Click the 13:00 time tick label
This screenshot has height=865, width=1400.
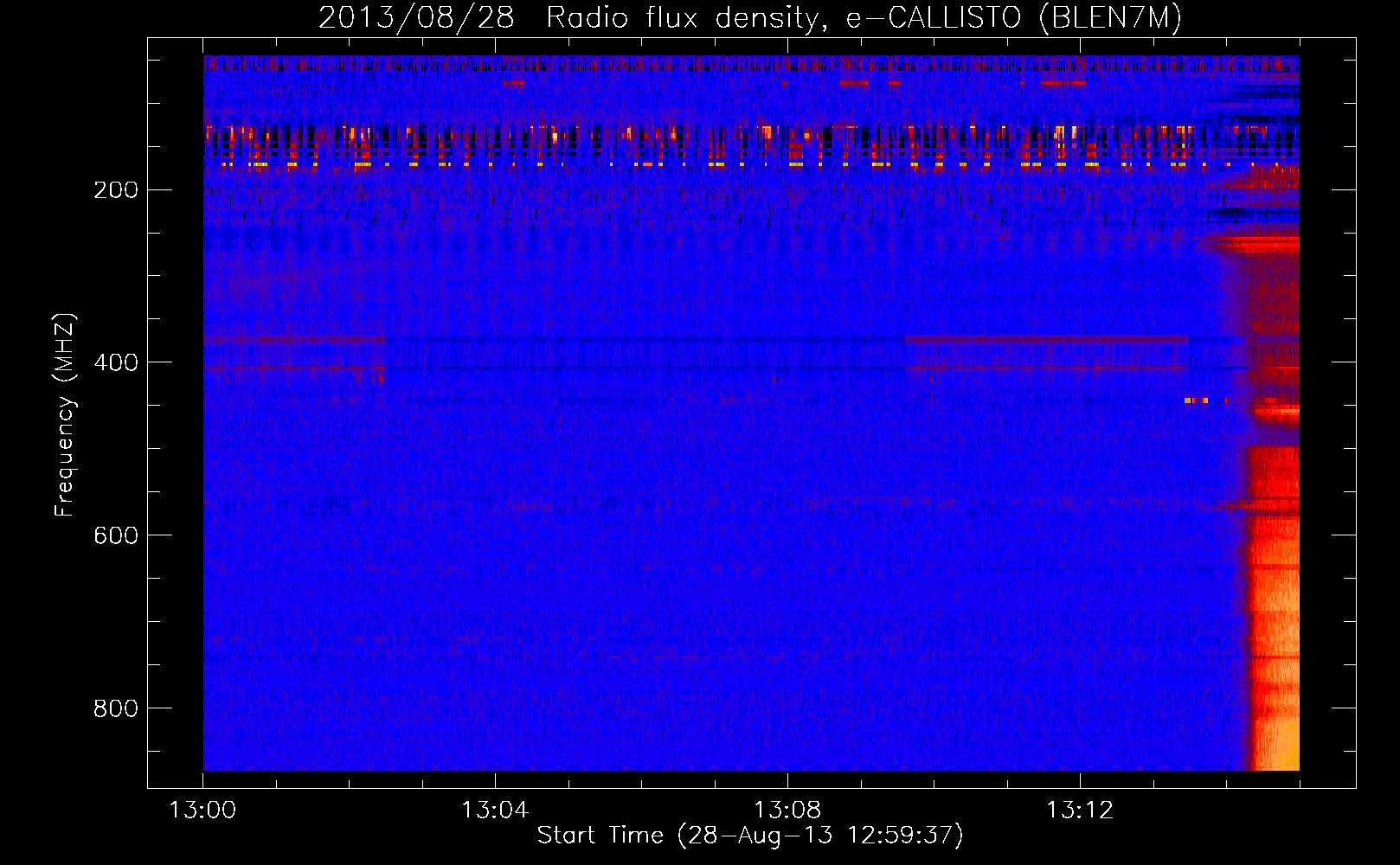pyautogui.click(x=202, y=811)
